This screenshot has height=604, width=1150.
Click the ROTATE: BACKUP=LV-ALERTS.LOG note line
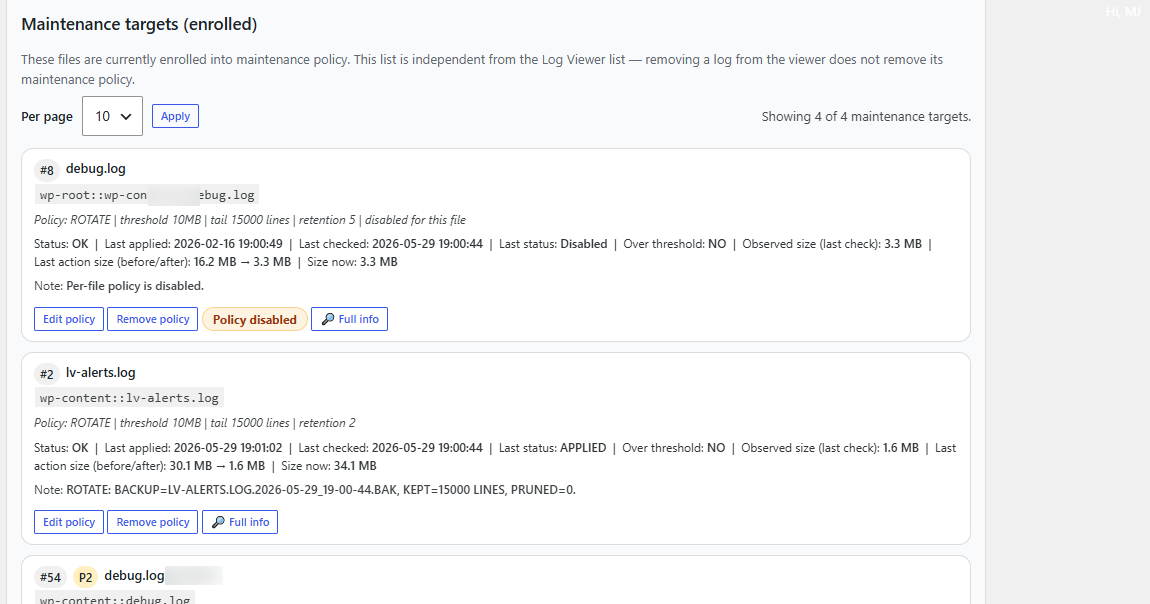coord(304,490)
